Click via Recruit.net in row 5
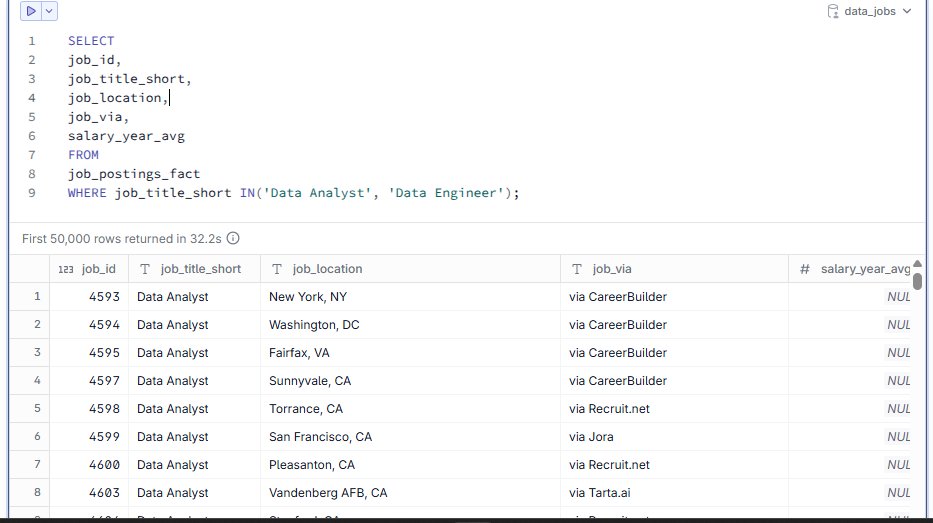 (675, 409)
